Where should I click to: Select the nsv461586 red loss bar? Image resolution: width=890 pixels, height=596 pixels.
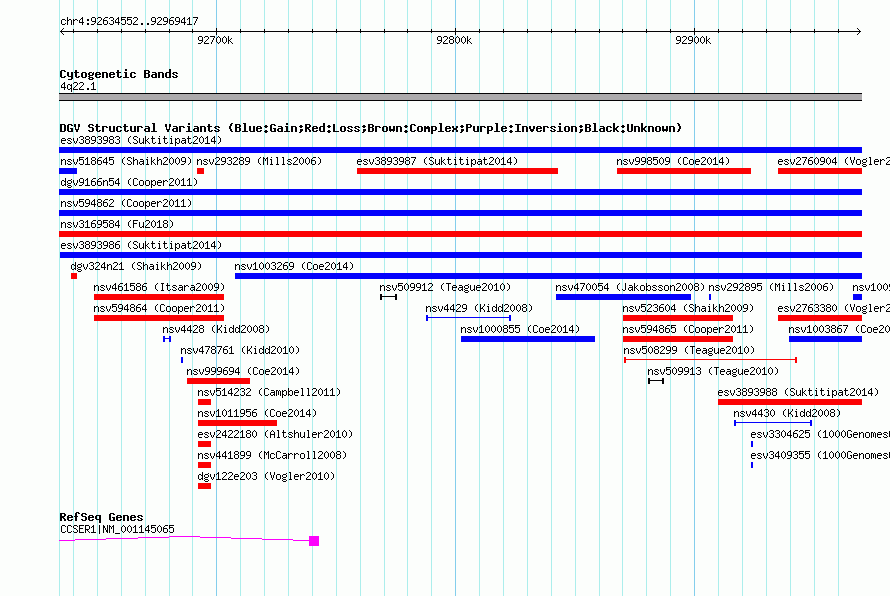159,297
